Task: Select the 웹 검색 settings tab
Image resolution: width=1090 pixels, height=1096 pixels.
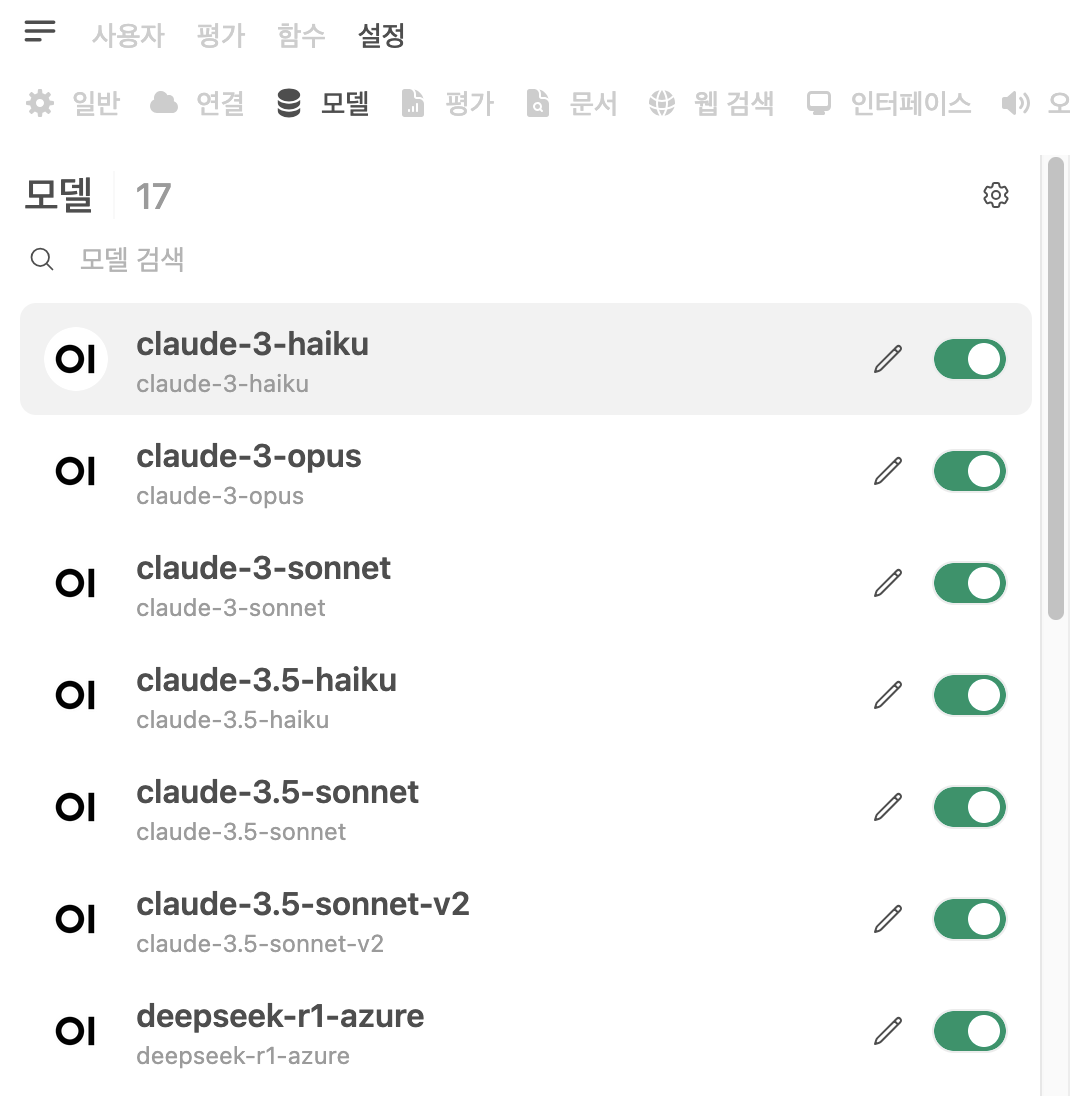Action: (711, 103)
